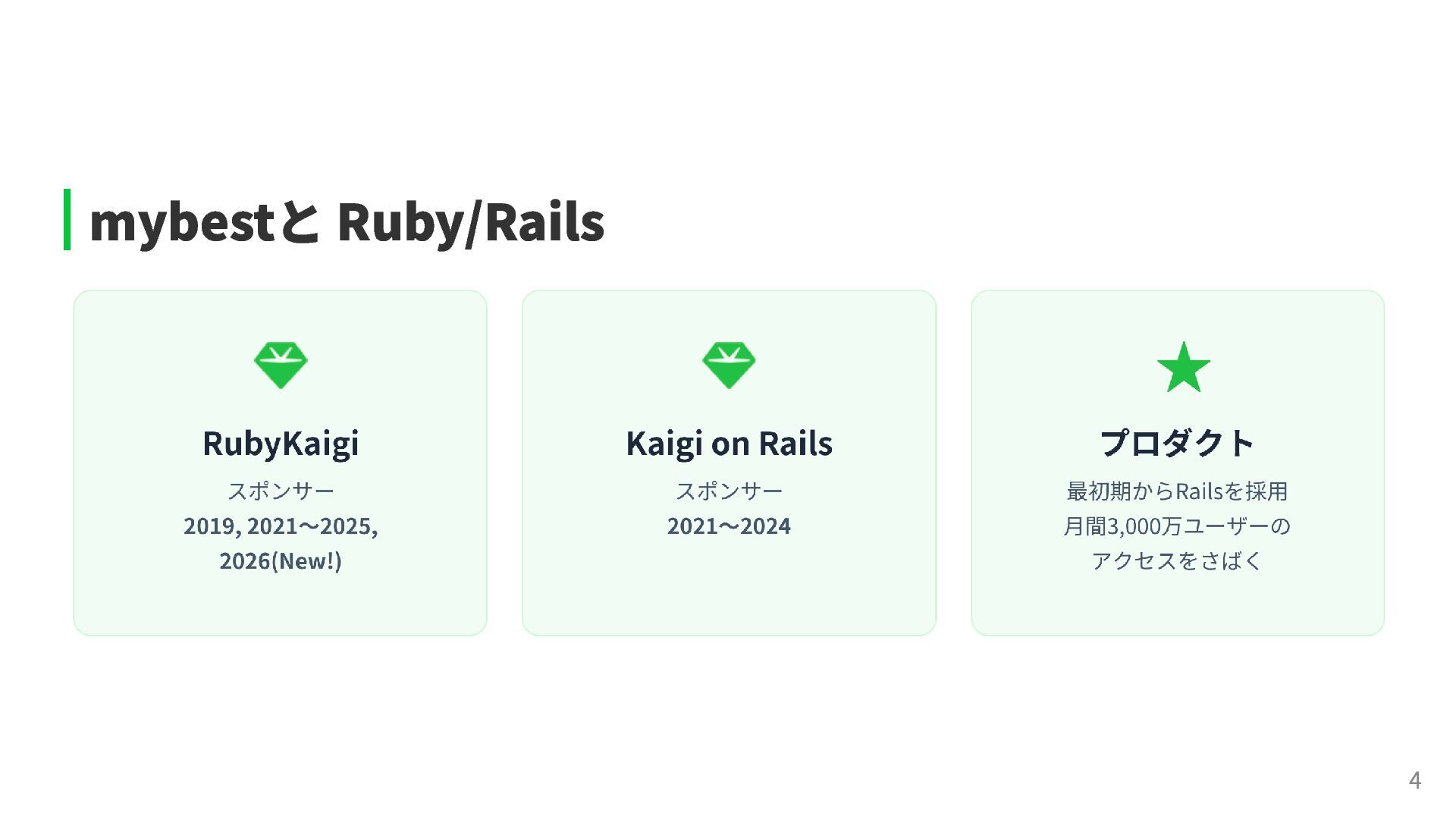Image resolution: width=1456 pixels, height=819 pixels.
Task: Click the green gem icon above Kaigi on Rails
Action: point(729,366)
